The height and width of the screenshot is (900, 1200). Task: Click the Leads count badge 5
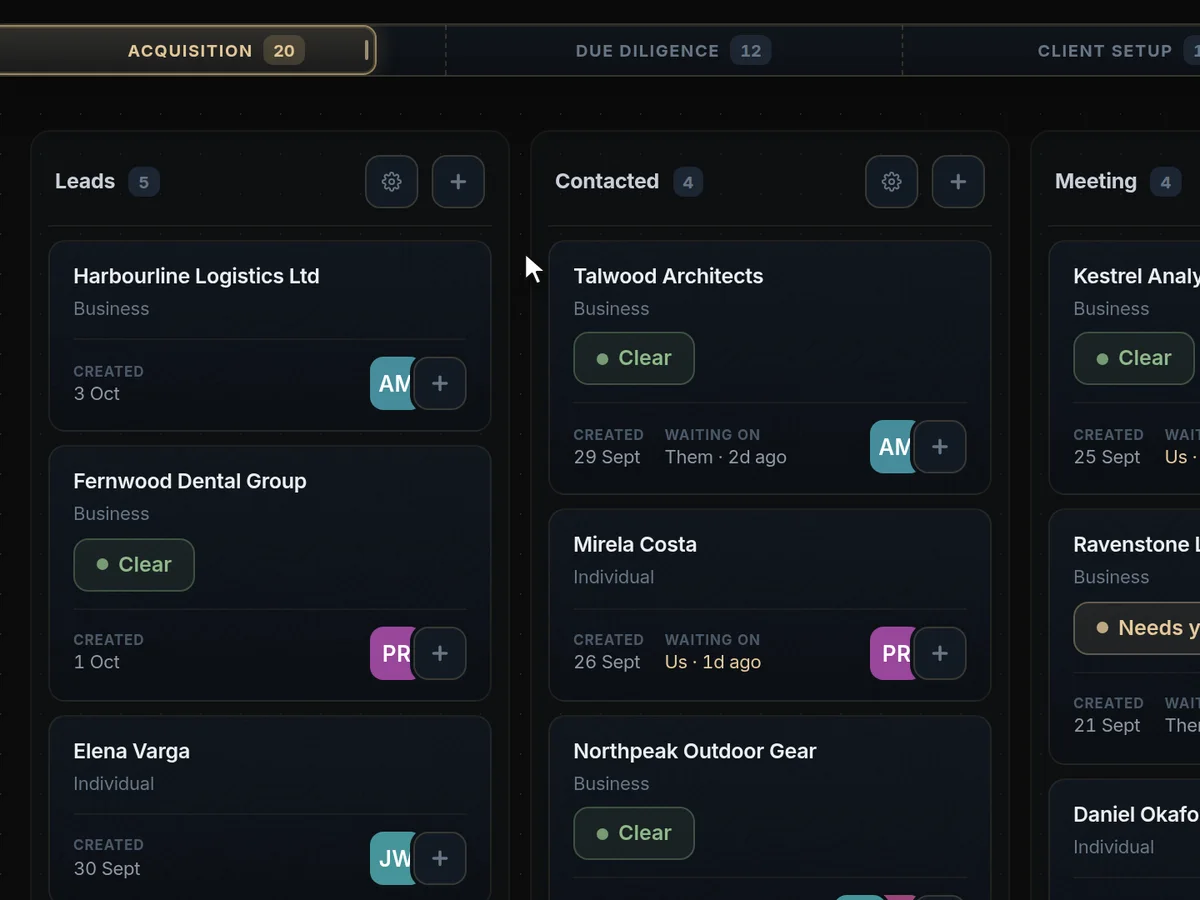click(x=144, y=182)
